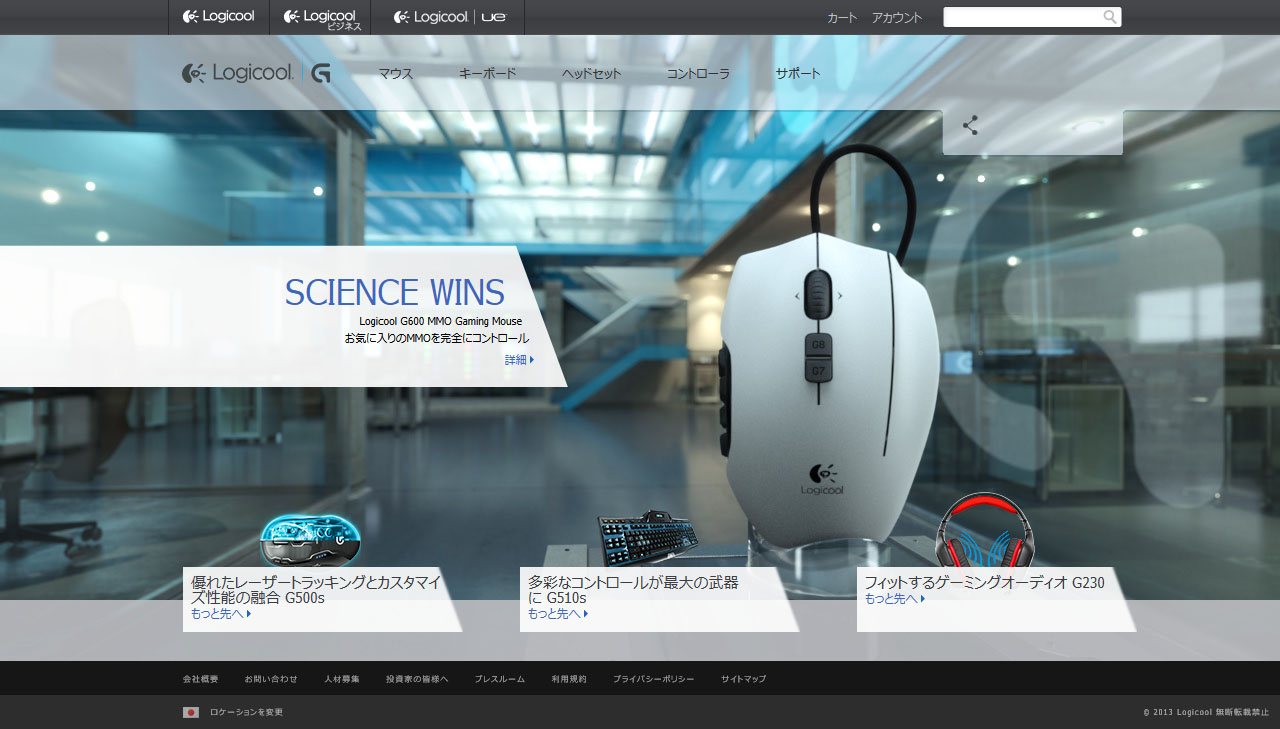This screenshot has width=1280, height=729.
Task: Click the お気に入りのMMOを完全にコントロール tagline
Action: pos(437,339)
